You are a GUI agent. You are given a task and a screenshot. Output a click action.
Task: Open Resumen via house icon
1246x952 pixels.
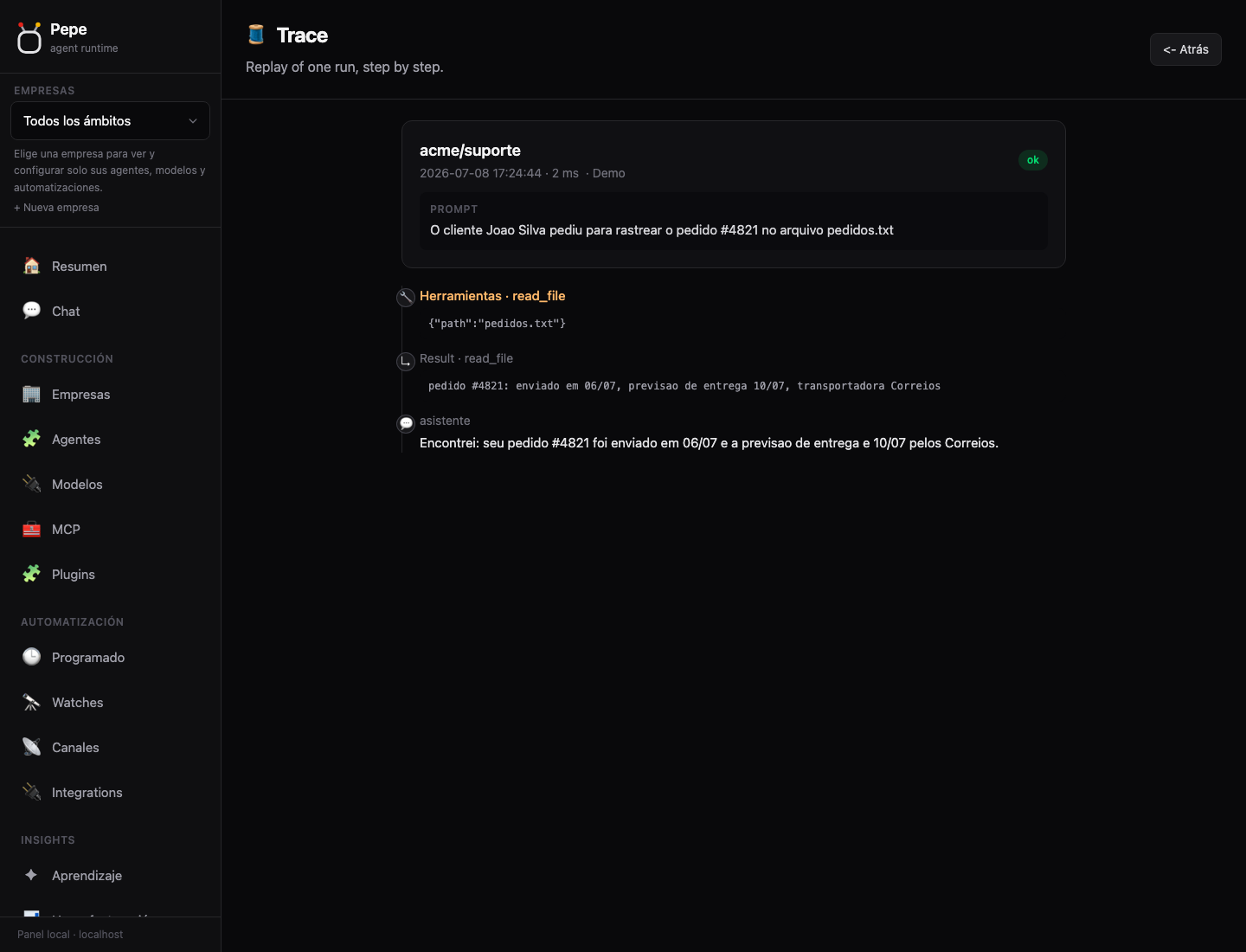32,266
